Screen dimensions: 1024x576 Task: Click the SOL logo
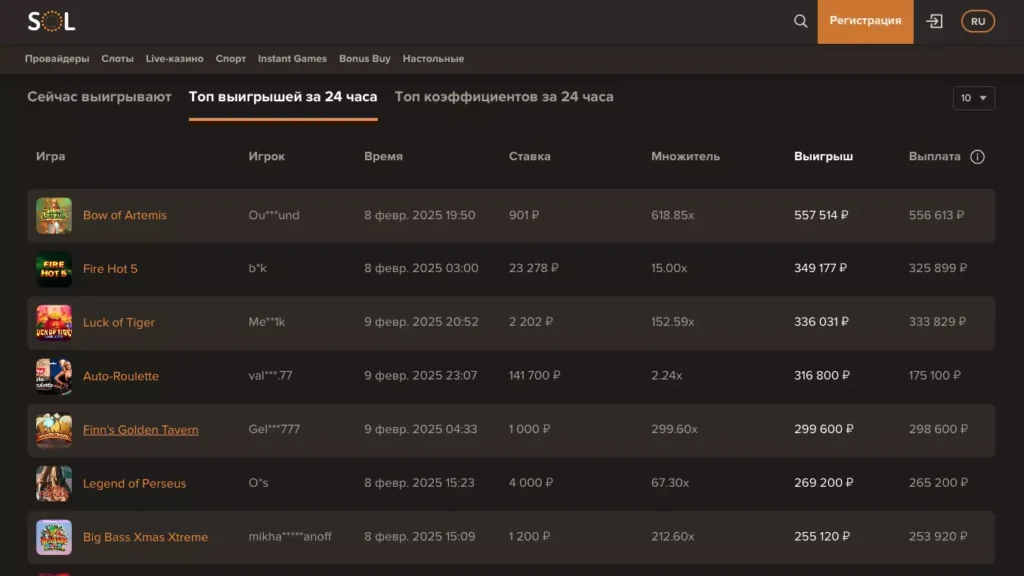click(x=51, y=21)
